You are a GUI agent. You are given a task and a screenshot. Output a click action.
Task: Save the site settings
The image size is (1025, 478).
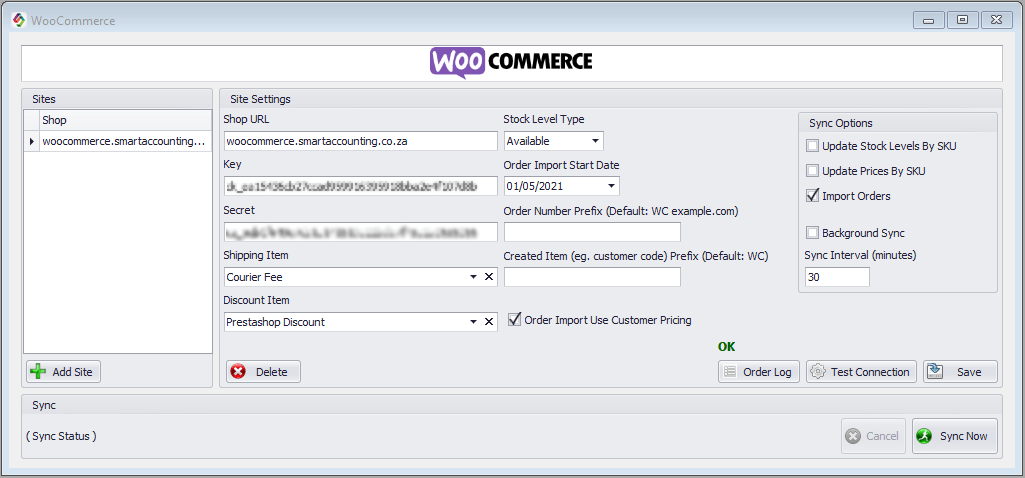[960, 372]
